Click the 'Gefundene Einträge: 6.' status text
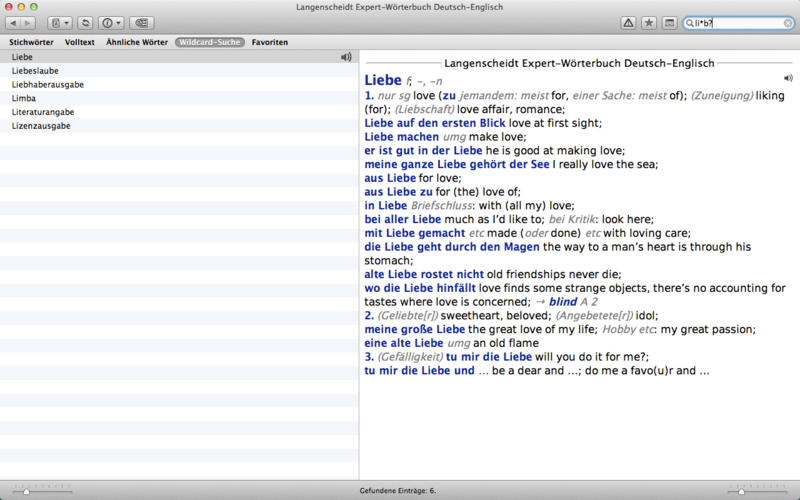Image resolution: width=800 pixels, height=500 pixels. click(x=398, y=491)
